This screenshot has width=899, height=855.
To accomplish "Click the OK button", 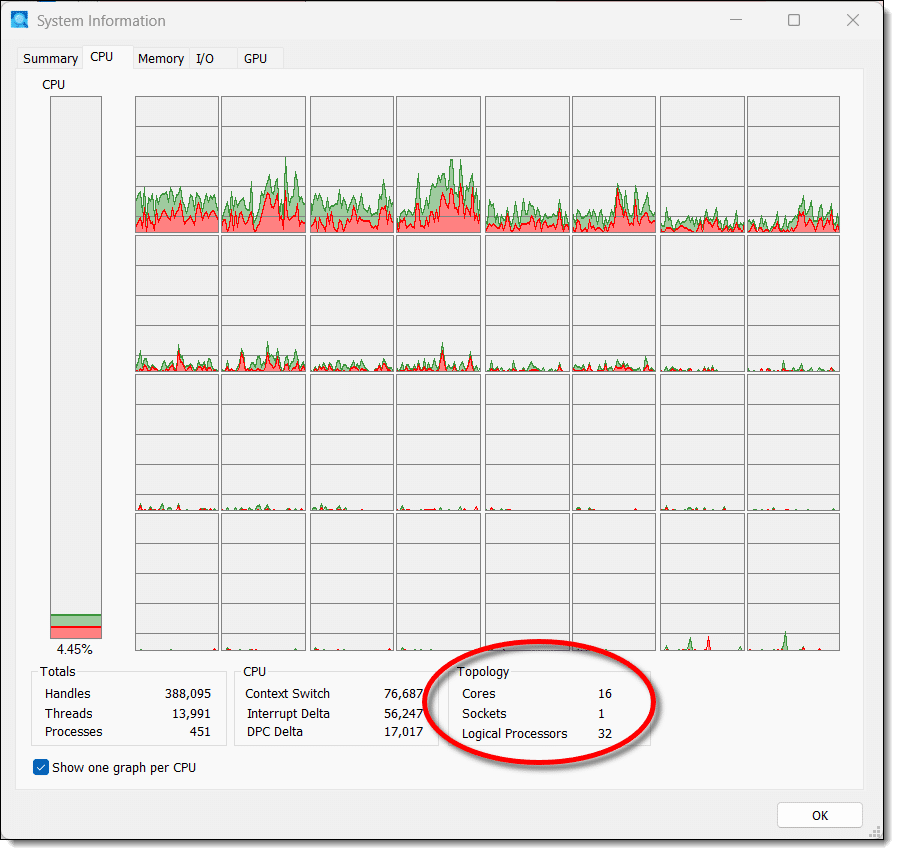I will [819, 815].
